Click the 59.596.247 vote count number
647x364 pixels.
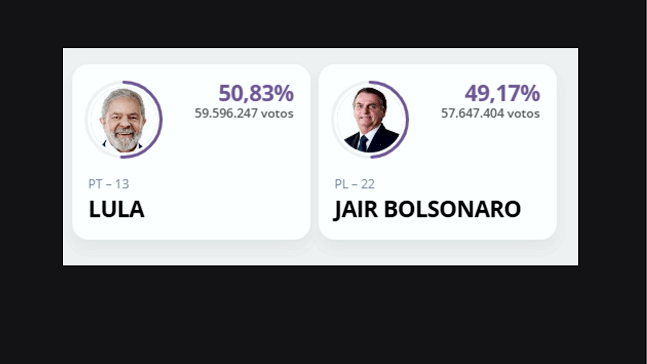[226, 113]
